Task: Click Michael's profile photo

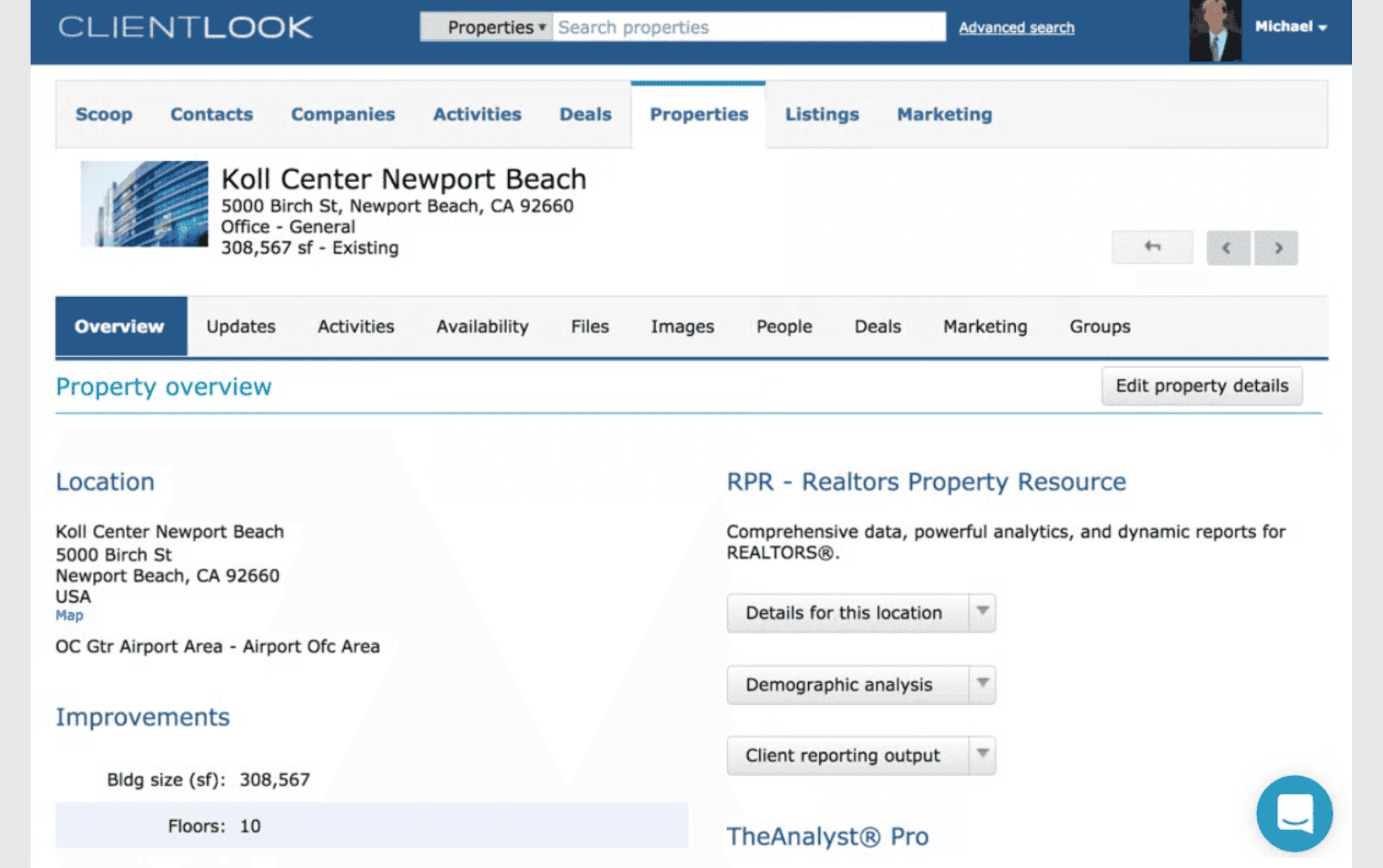Action: coord(1215,31)
